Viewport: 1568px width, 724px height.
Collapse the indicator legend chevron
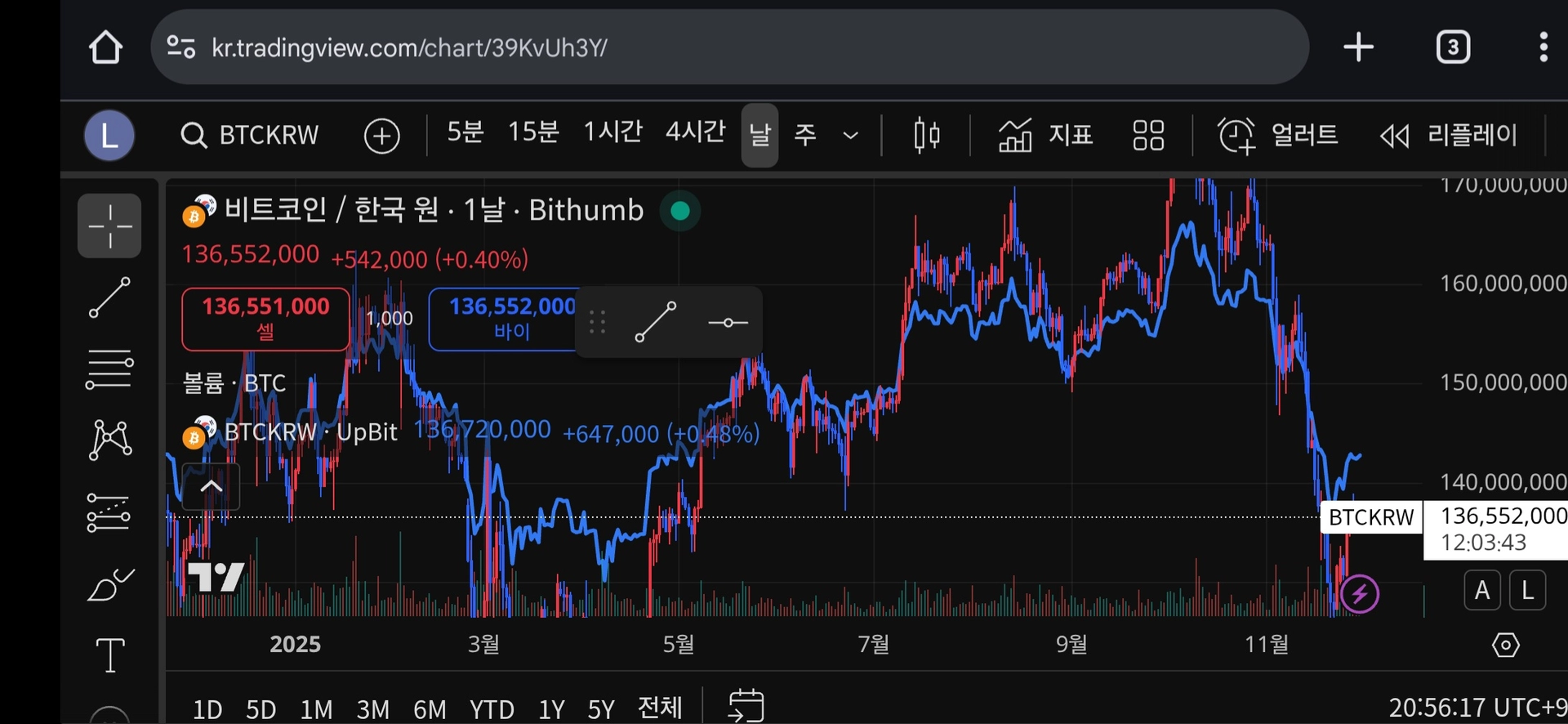(211, 487)
